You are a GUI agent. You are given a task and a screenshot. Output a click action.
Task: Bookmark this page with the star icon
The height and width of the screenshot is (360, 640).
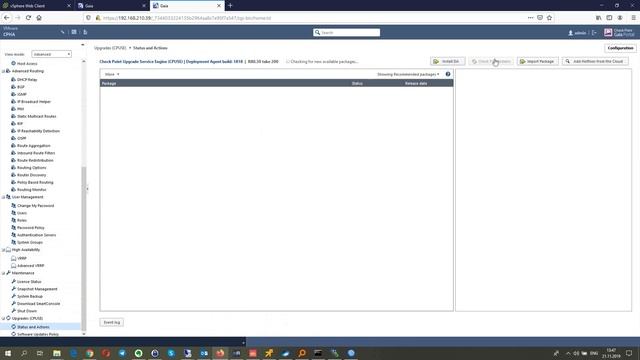point(549,18)
